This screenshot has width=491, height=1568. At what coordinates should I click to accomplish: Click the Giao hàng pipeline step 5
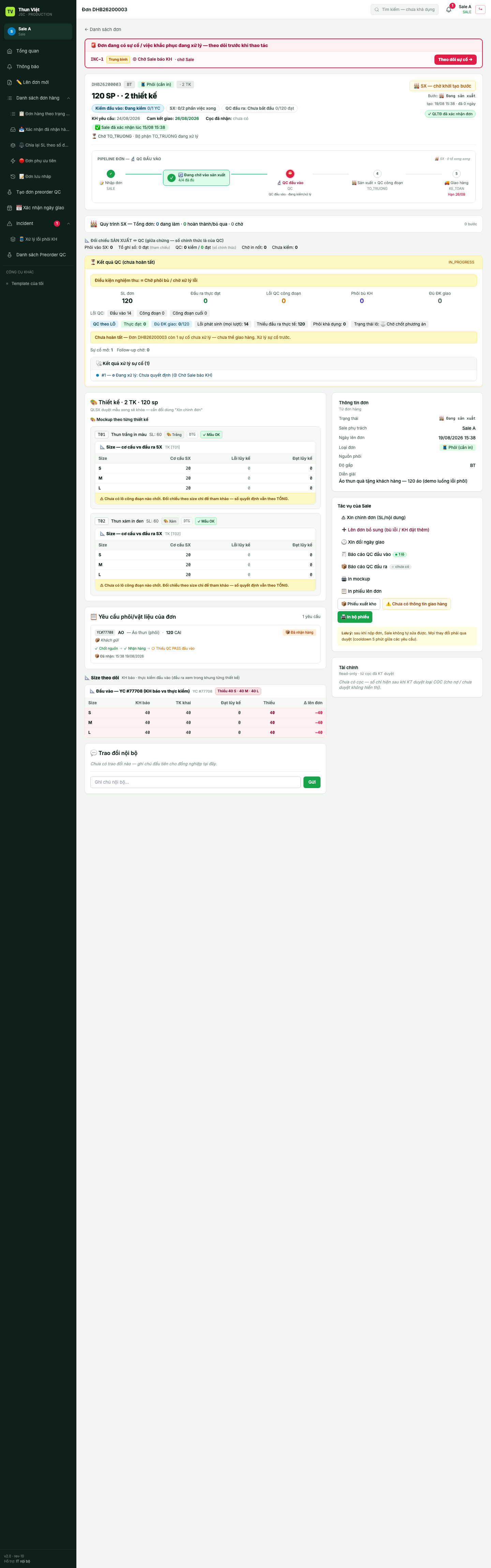[x=456, y=183]
